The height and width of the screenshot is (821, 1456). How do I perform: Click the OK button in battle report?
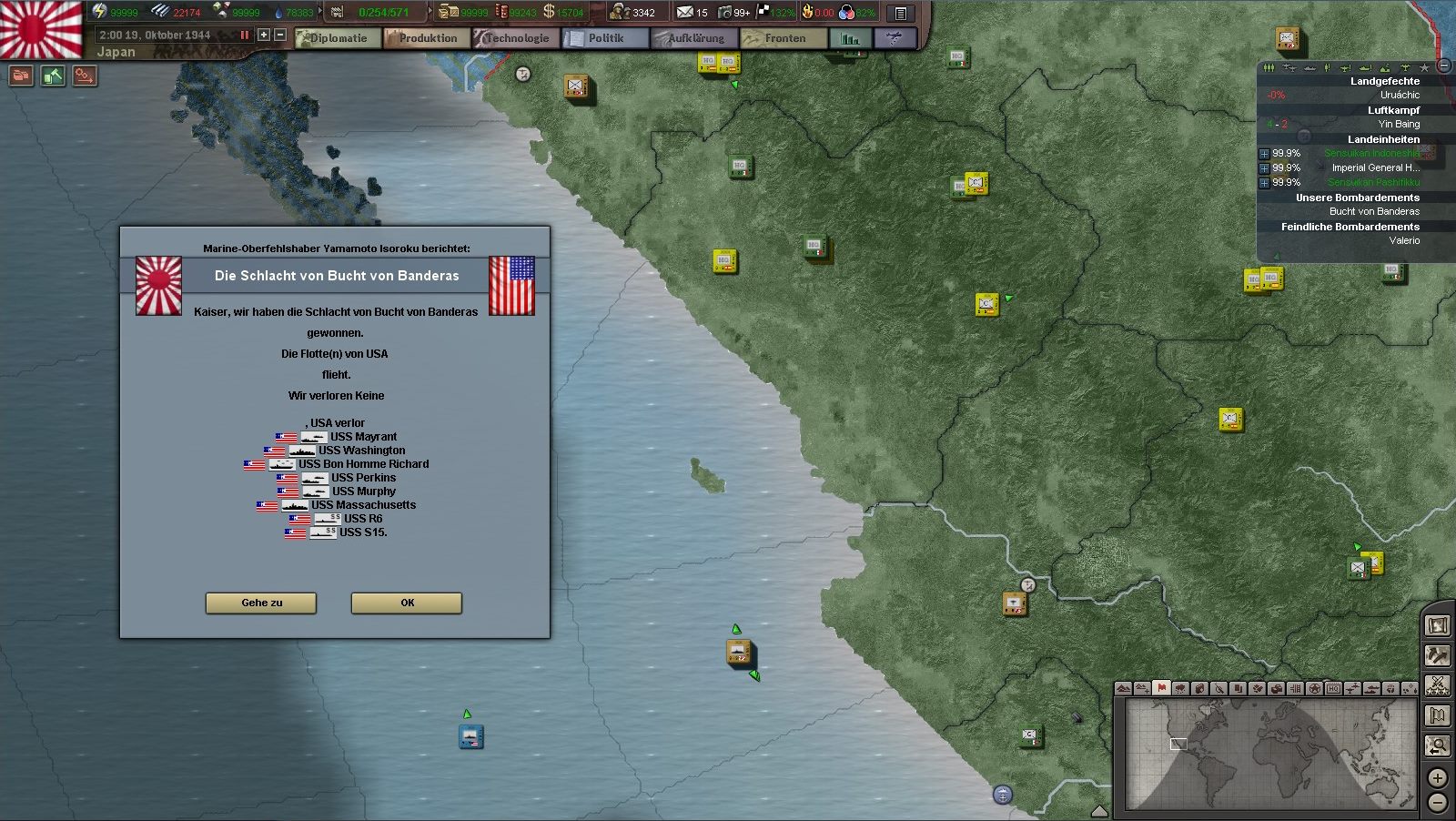click(407, 603)
